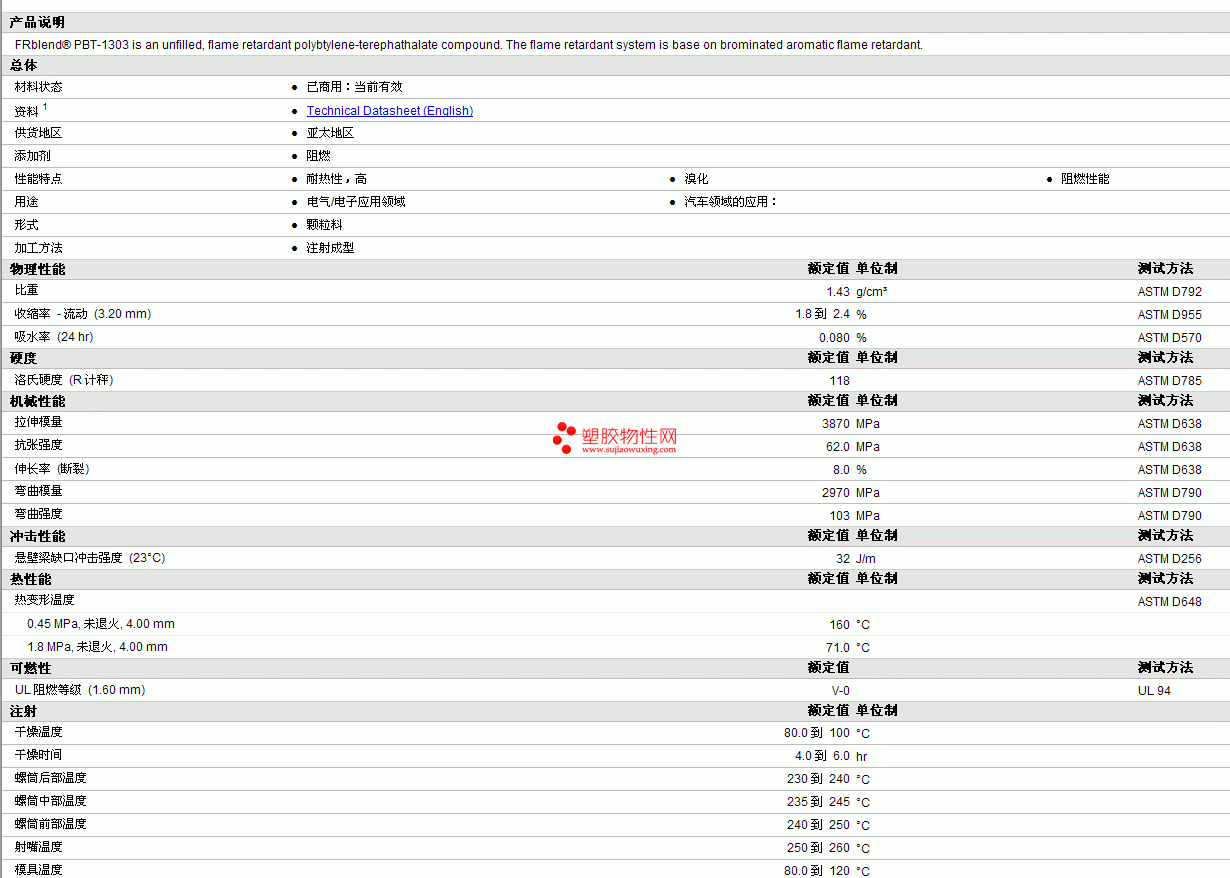This screenshot has height=878, width=1230.
Task: Select the 干燥温度 row label
Action: point(38,732)
